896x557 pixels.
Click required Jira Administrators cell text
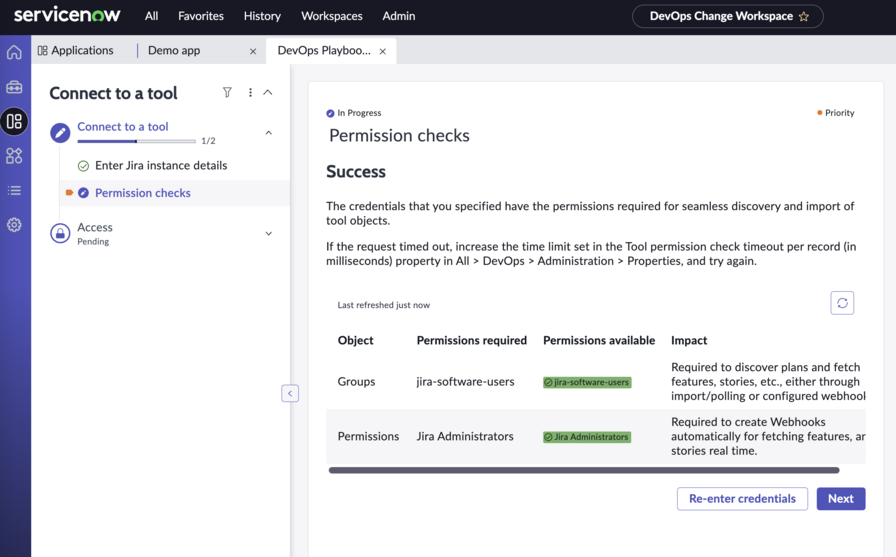[x=465, y=436]
